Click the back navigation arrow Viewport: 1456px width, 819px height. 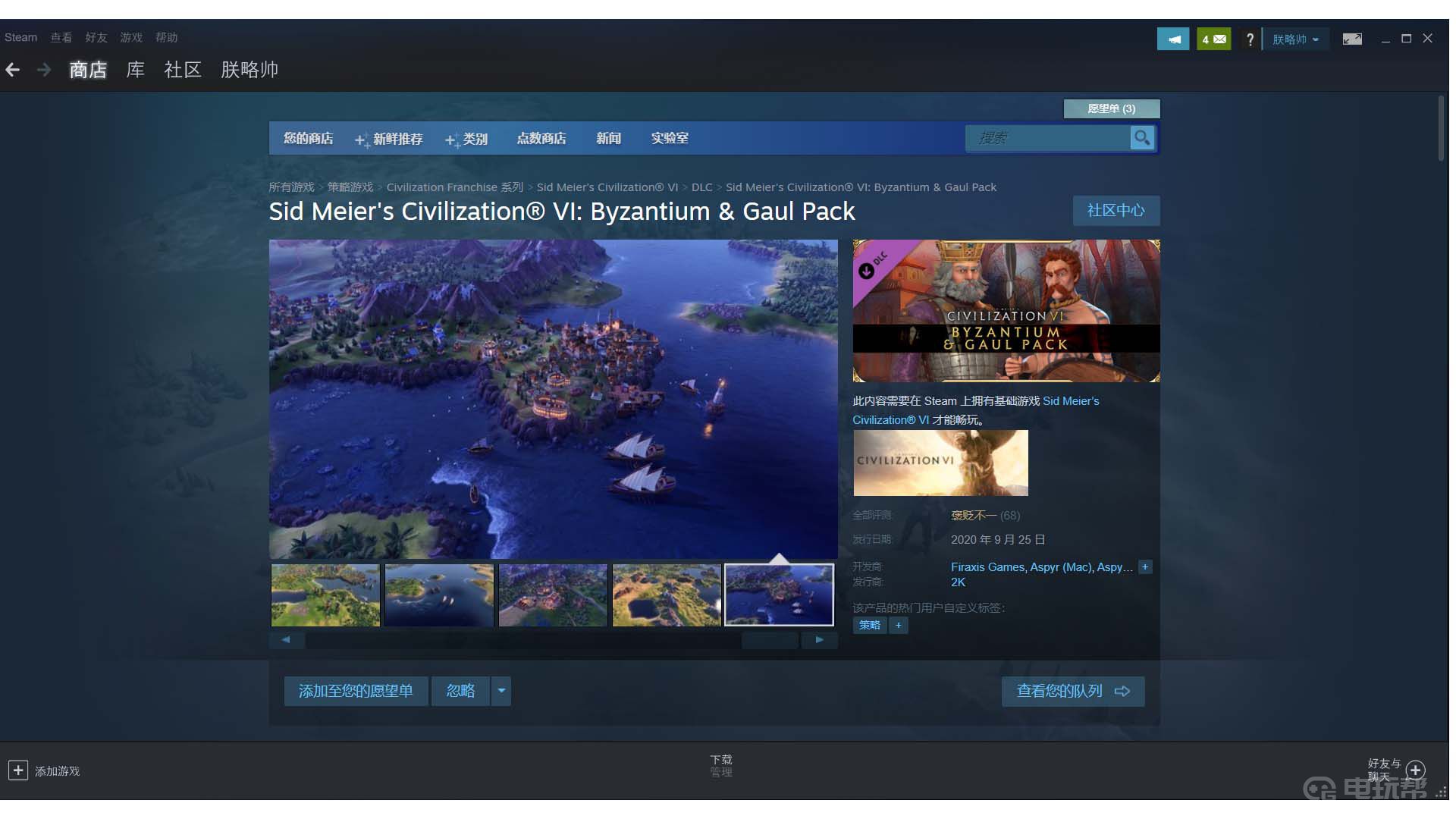coord(13,70)
